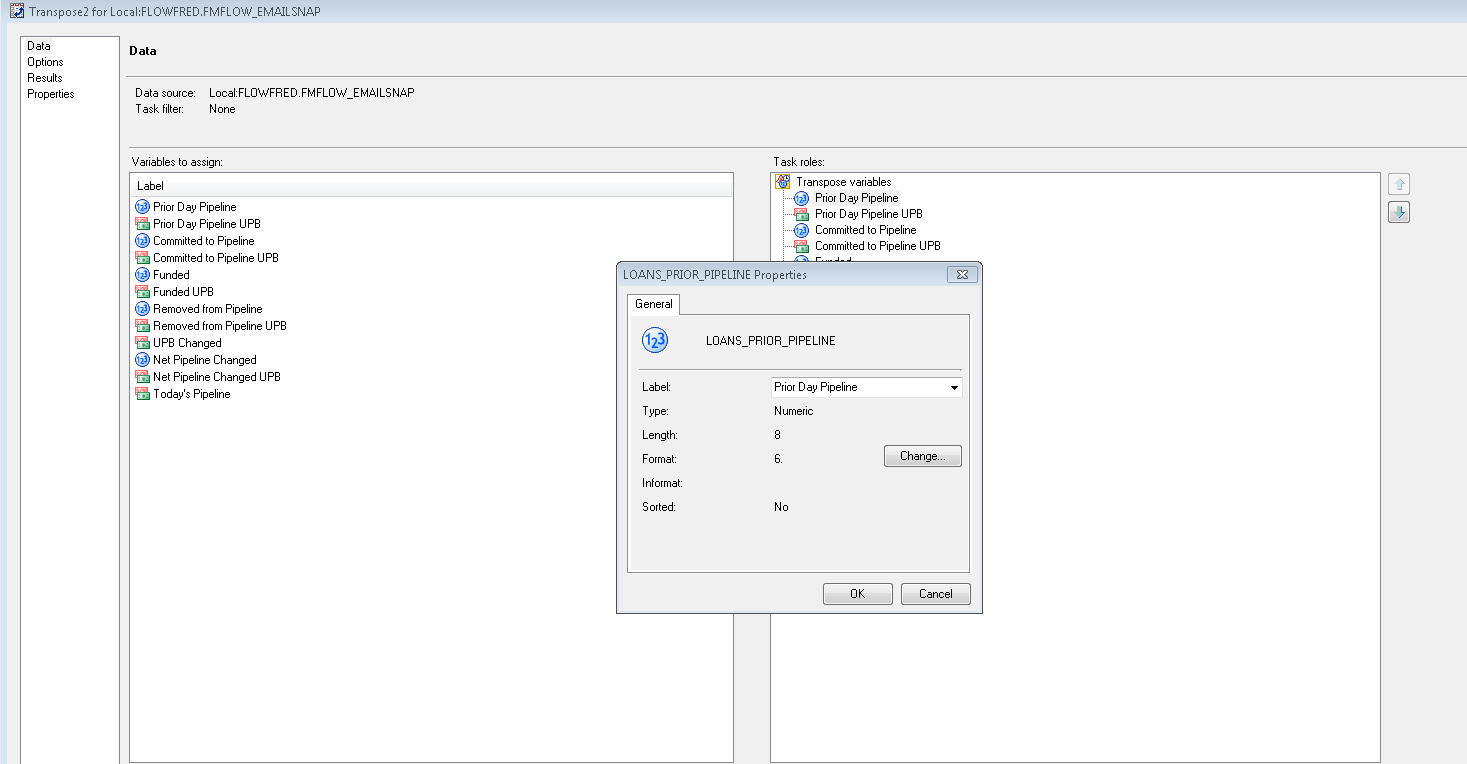Switch to the General tab
Viewport: 1467px width, 764px height.
[x=653, y=304]
